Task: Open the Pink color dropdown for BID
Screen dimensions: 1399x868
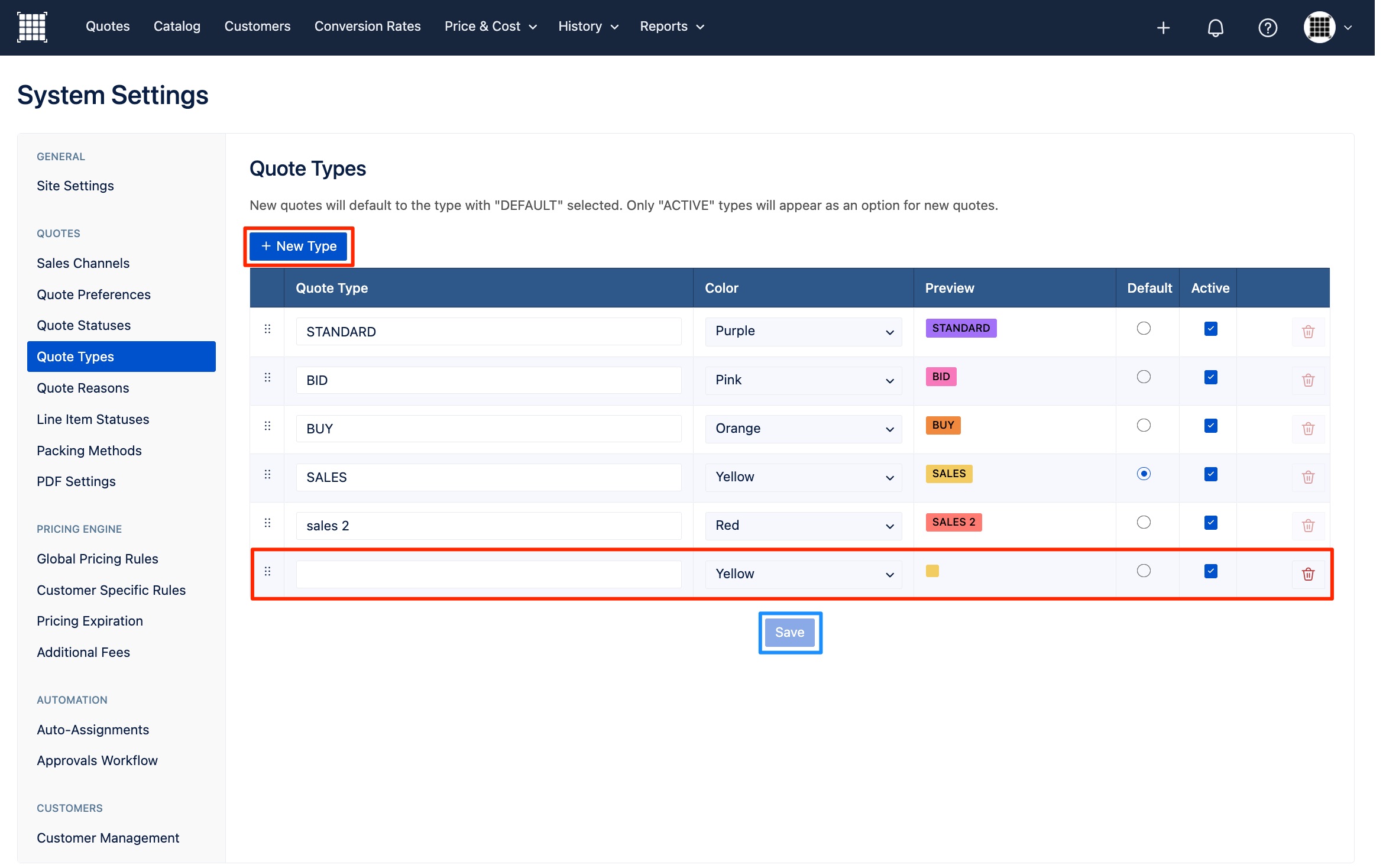Action: pos(803,380)
